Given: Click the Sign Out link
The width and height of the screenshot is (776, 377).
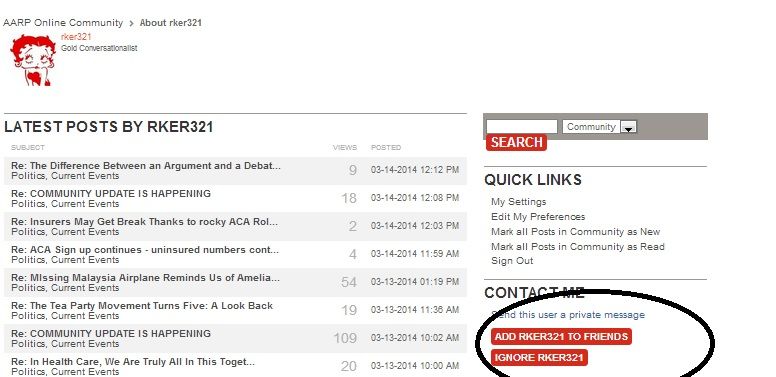Looking at the screenshot, I should (512, 261).
